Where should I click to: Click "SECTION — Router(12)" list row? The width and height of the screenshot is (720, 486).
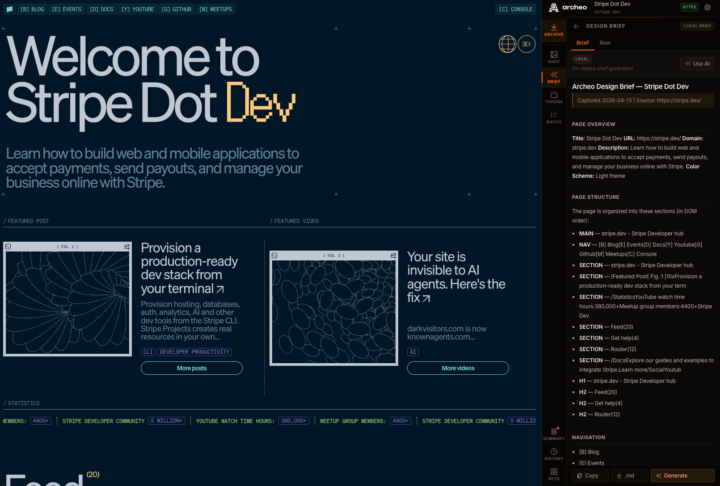(x=607, y=349)
